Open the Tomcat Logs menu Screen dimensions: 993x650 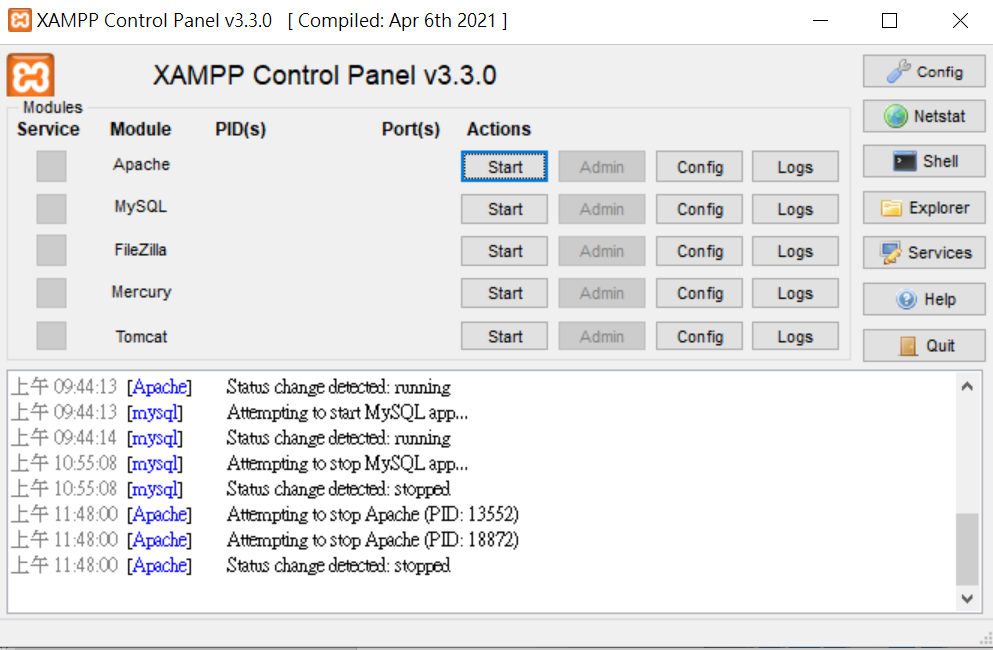(795, 336)
